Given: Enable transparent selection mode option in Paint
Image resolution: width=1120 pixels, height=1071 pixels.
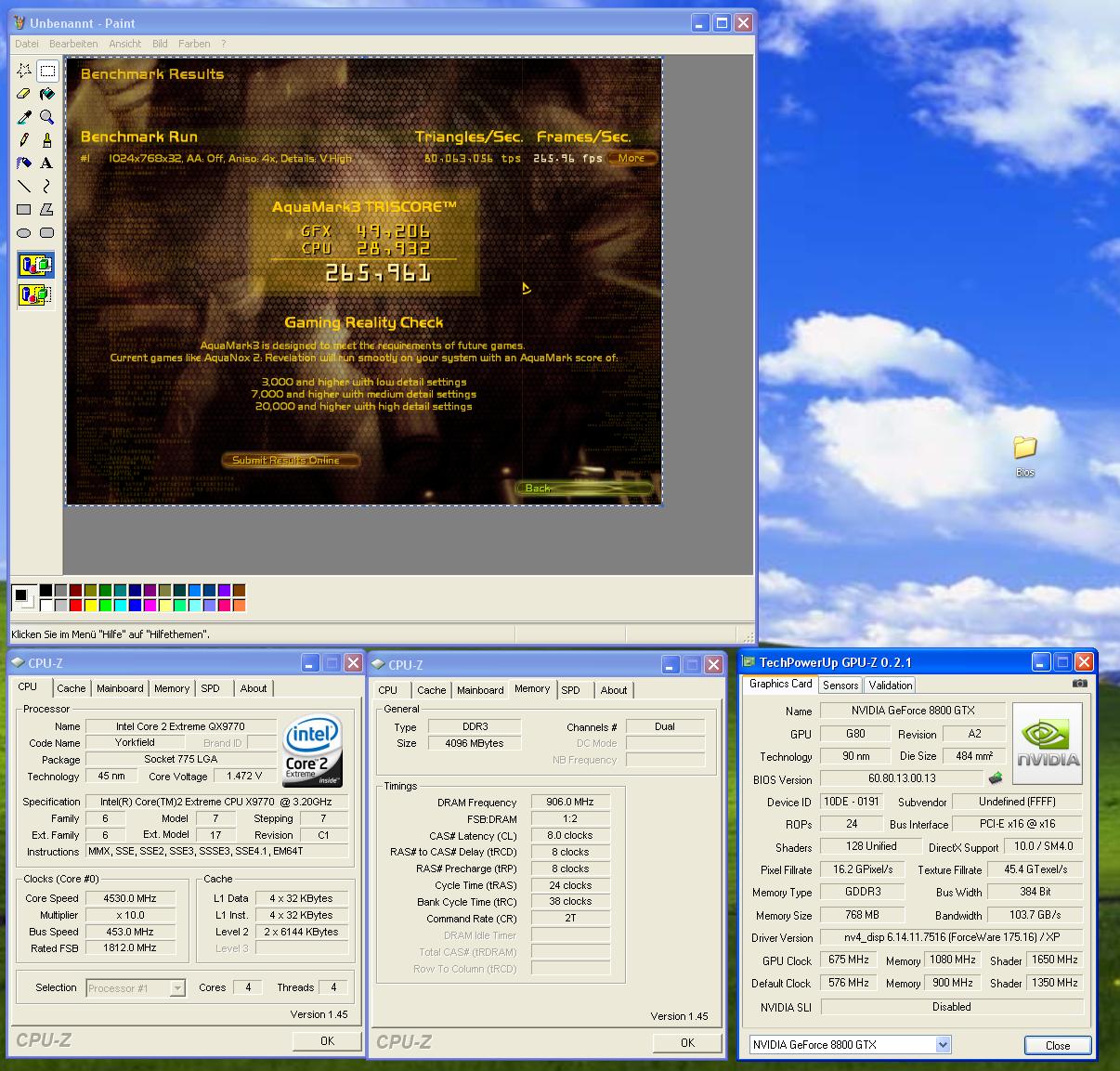Looking at the screenshot, I should point(35,295).
